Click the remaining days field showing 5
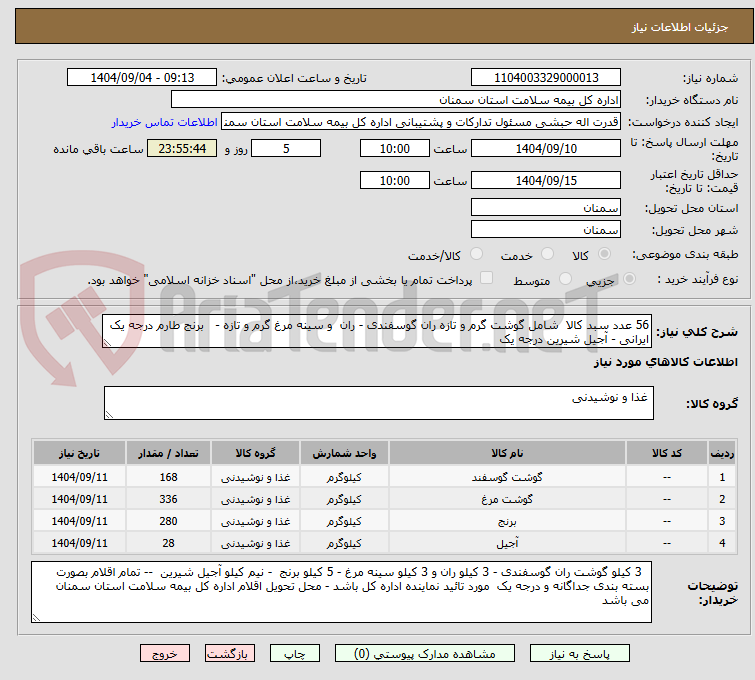The width and height of the screenshot is (755, 680). coord(286,148)
